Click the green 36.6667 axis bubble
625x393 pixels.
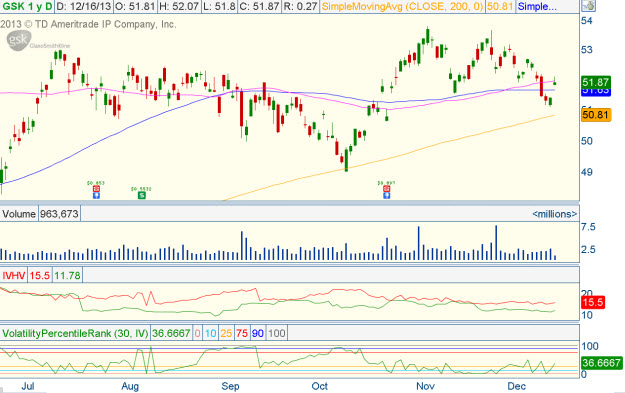[x=601, y=363]
